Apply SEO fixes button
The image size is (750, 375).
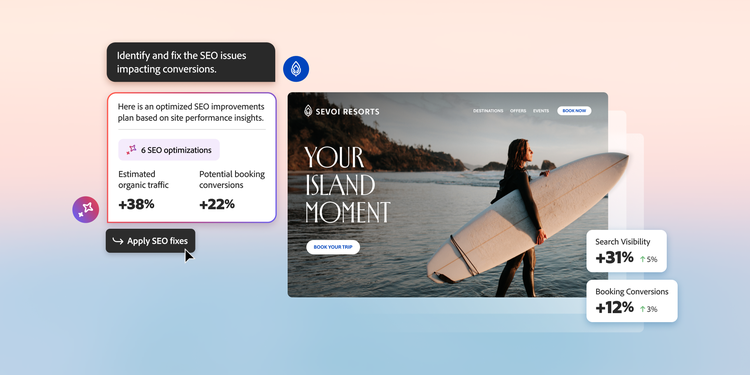click(150, 241)
